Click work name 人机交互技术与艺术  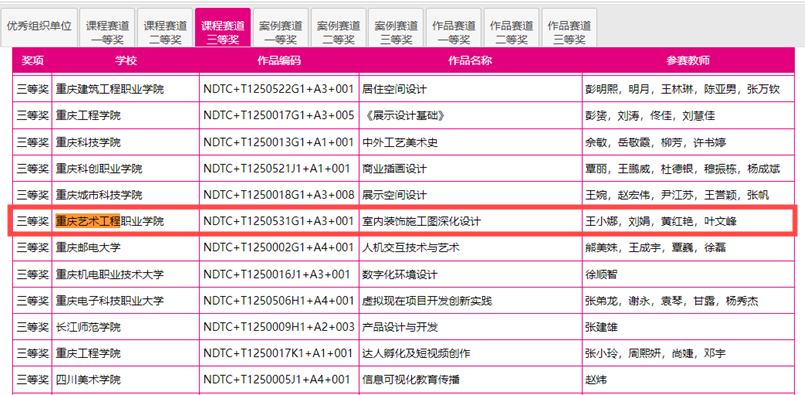click(470, 248)
